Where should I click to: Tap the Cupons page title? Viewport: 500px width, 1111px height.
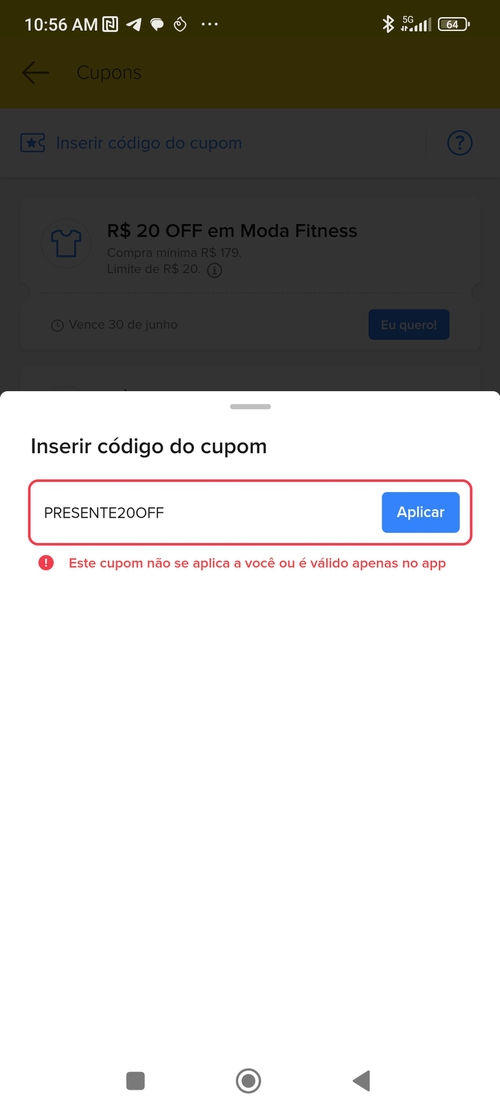coord(109,72)
